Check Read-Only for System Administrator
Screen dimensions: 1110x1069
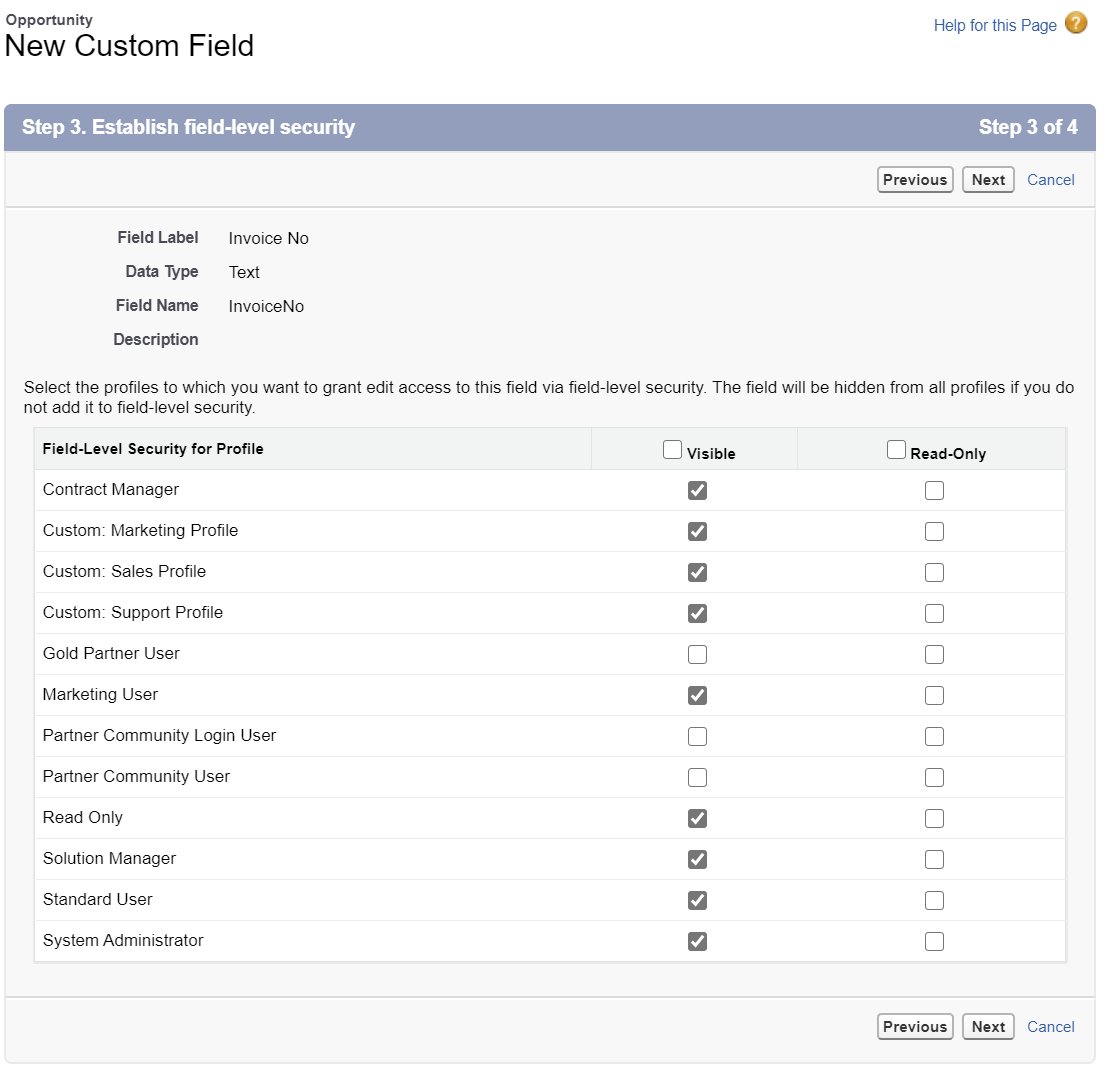934,942
